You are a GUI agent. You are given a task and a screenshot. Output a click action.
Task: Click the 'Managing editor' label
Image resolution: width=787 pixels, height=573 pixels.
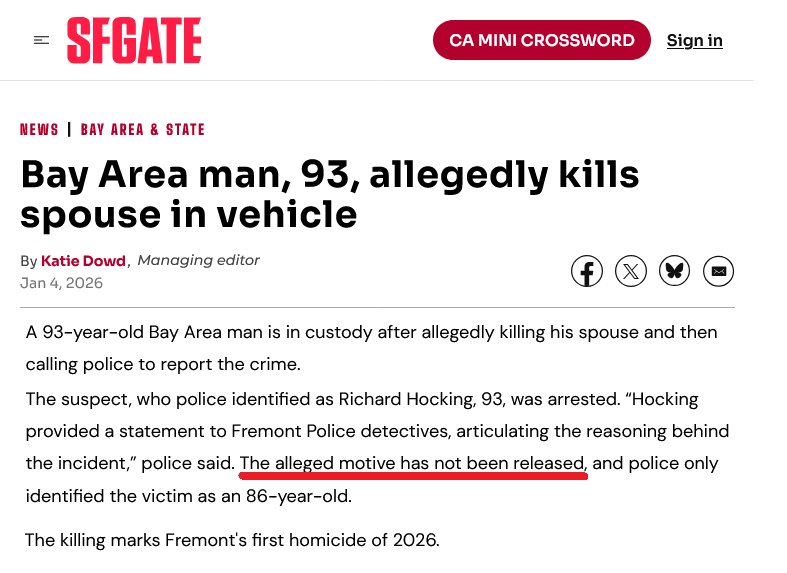coord(198,260)
